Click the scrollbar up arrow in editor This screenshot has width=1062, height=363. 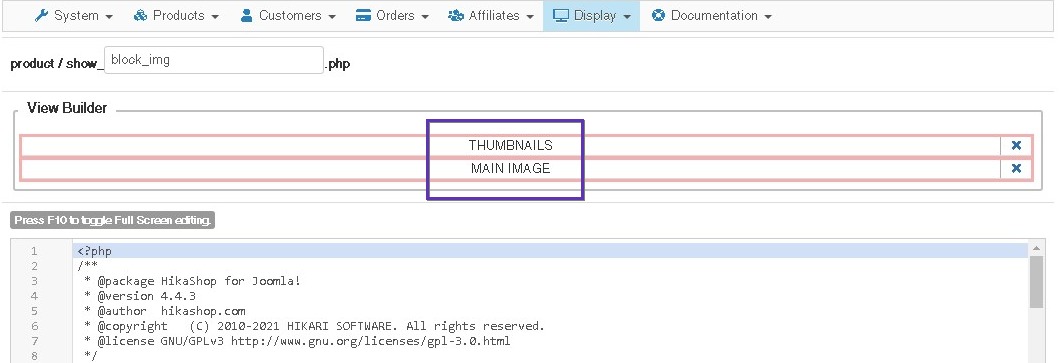coord(1036,249)
